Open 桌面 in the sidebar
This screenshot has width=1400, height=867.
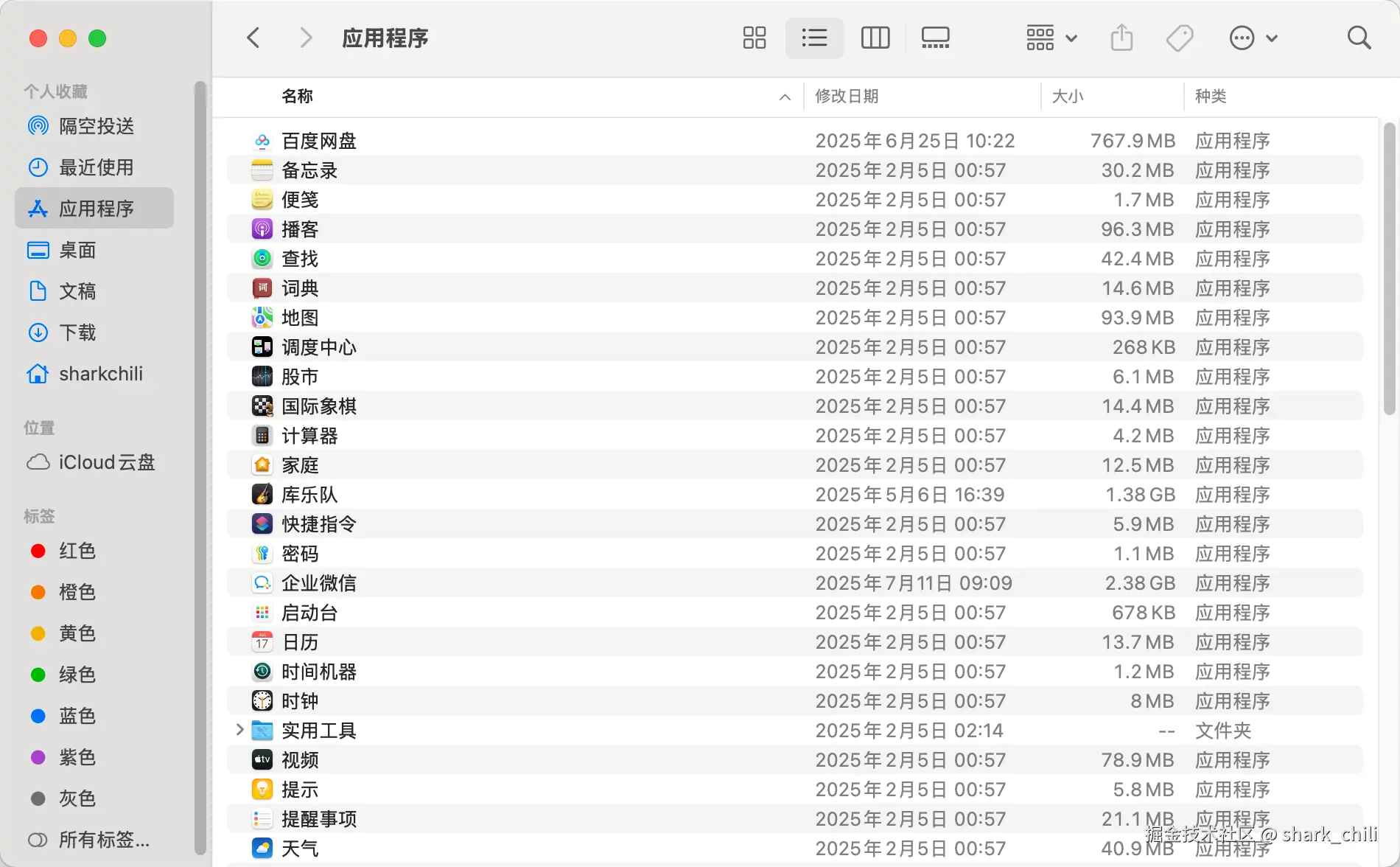coord(94,250)
